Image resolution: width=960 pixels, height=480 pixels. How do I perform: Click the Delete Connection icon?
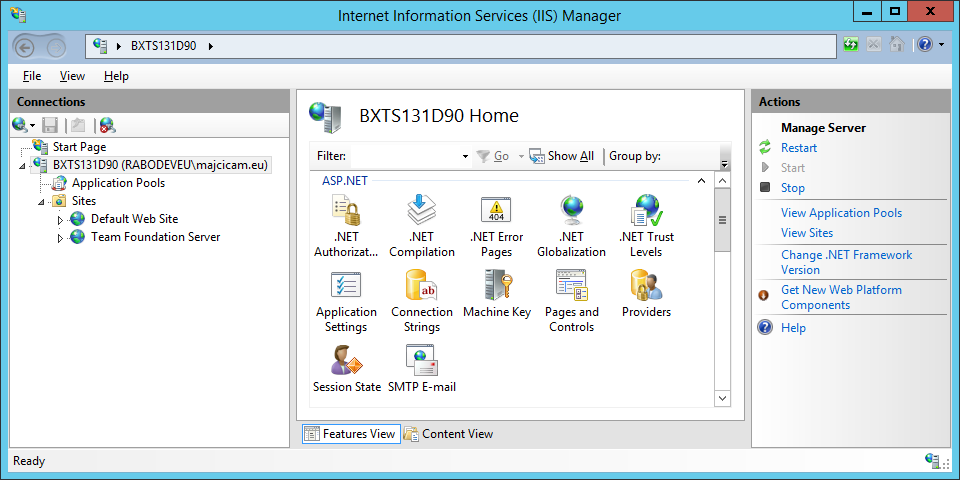tap(108, 126)
